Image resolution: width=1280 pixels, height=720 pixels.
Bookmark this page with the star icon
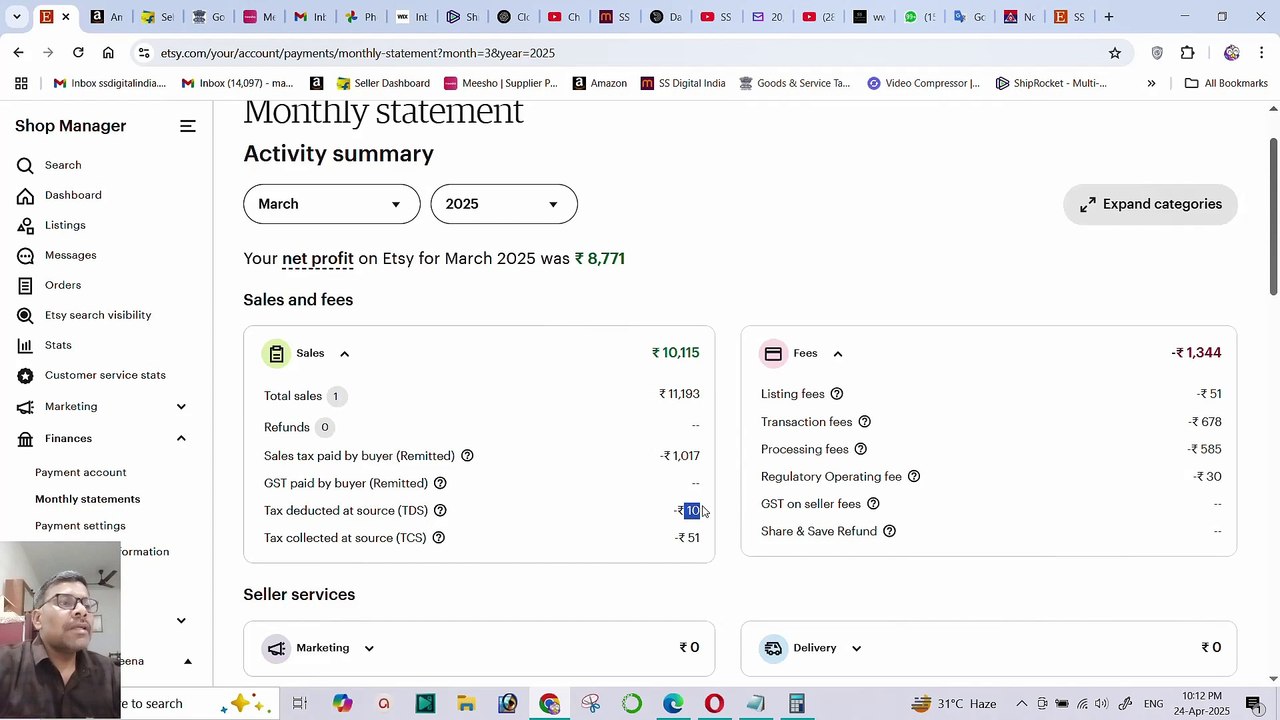pos(1115,53)
